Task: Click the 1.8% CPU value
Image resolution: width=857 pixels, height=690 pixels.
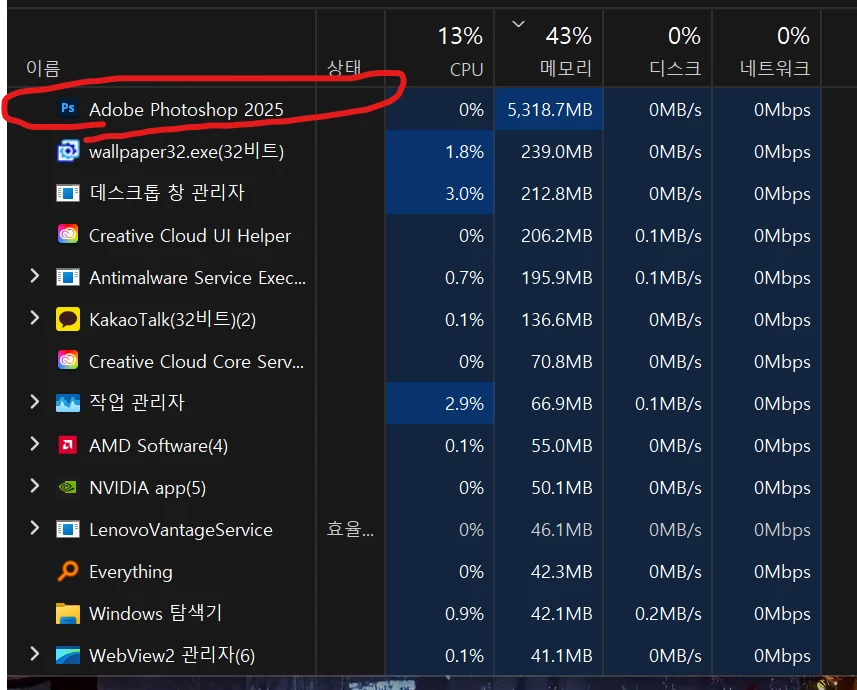Action: tap(464, 151)
